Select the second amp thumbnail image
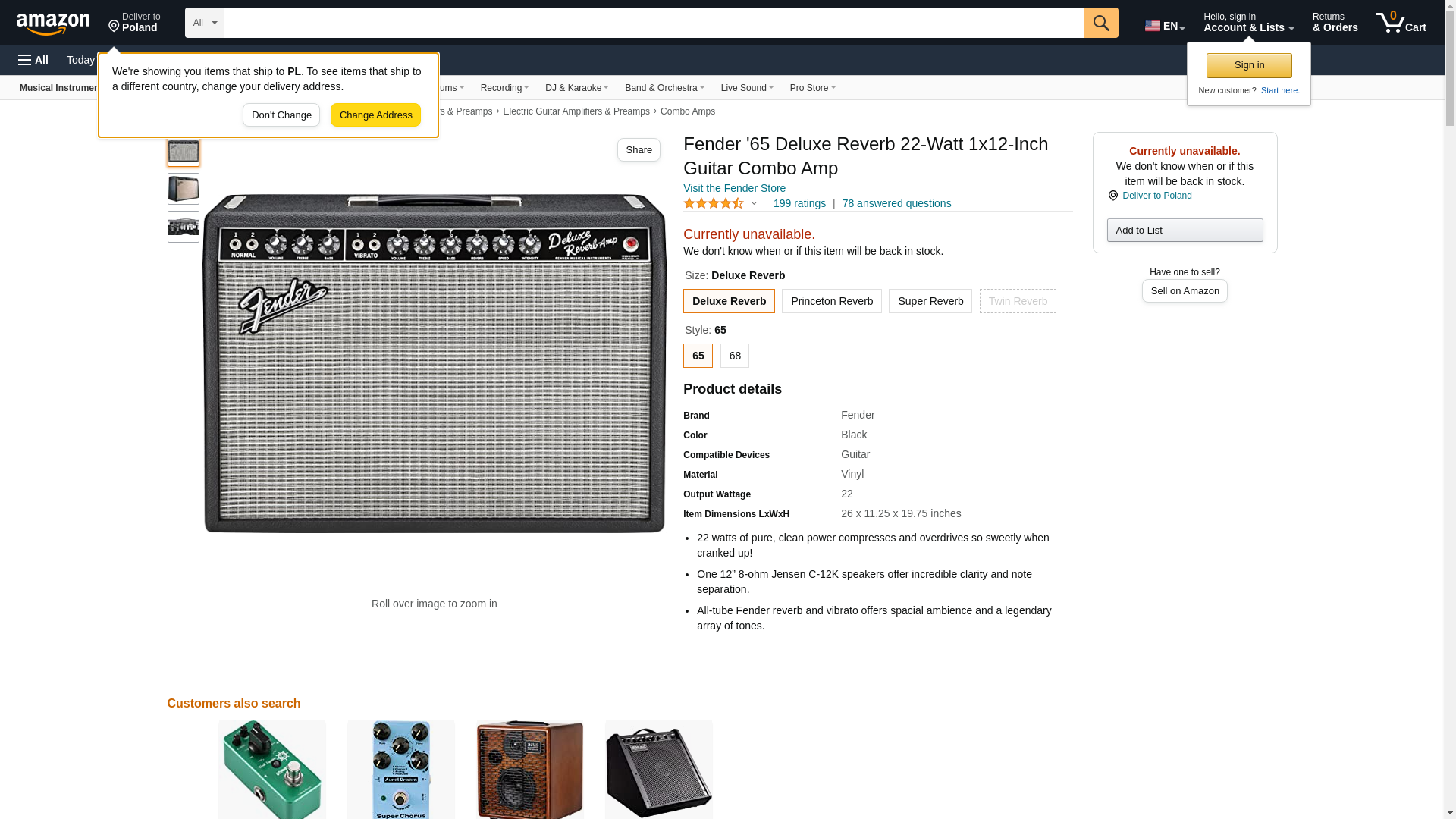This screenshot has height=819, width=1456. pos(183,189)
